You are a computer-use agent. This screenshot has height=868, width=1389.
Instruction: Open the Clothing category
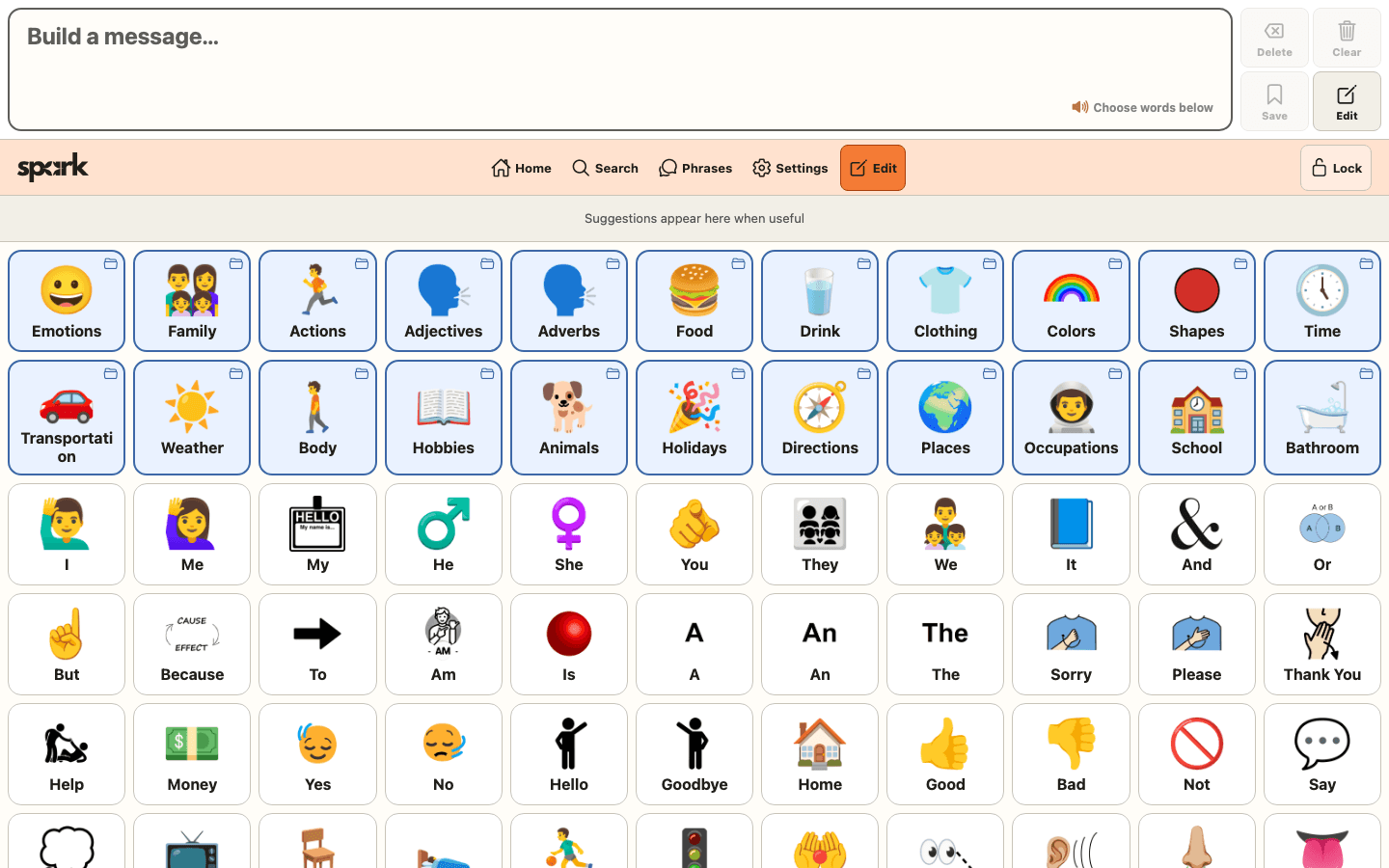click(x=945, y=301)
